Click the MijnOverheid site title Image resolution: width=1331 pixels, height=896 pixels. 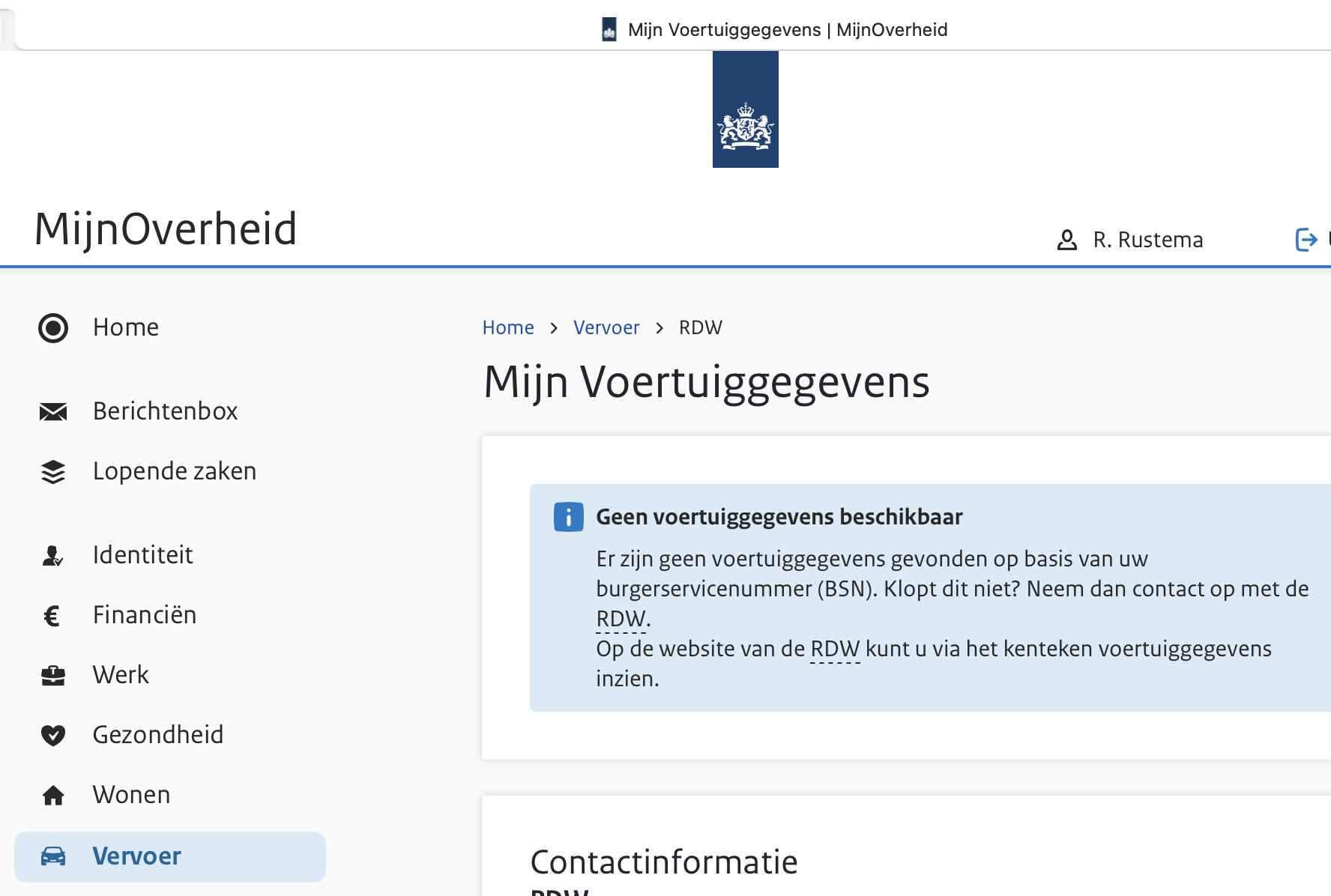pos(166,228)
